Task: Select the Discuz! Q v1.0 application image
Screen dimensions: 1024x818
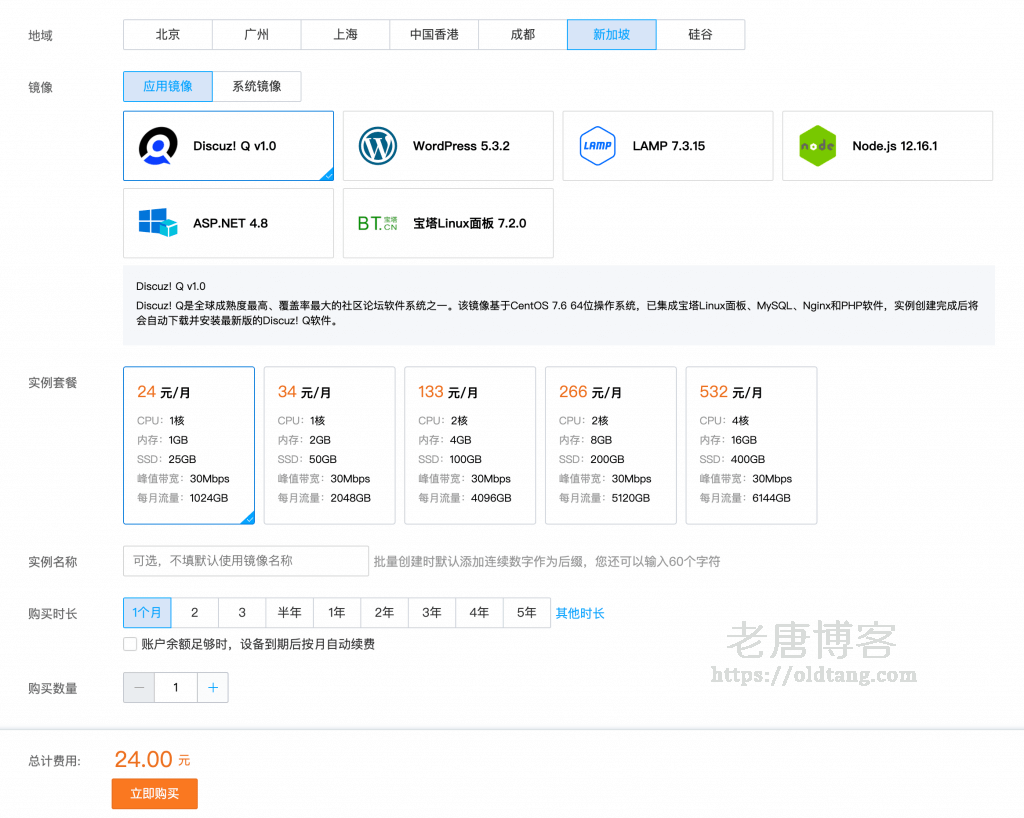Action: pos(228,145)
